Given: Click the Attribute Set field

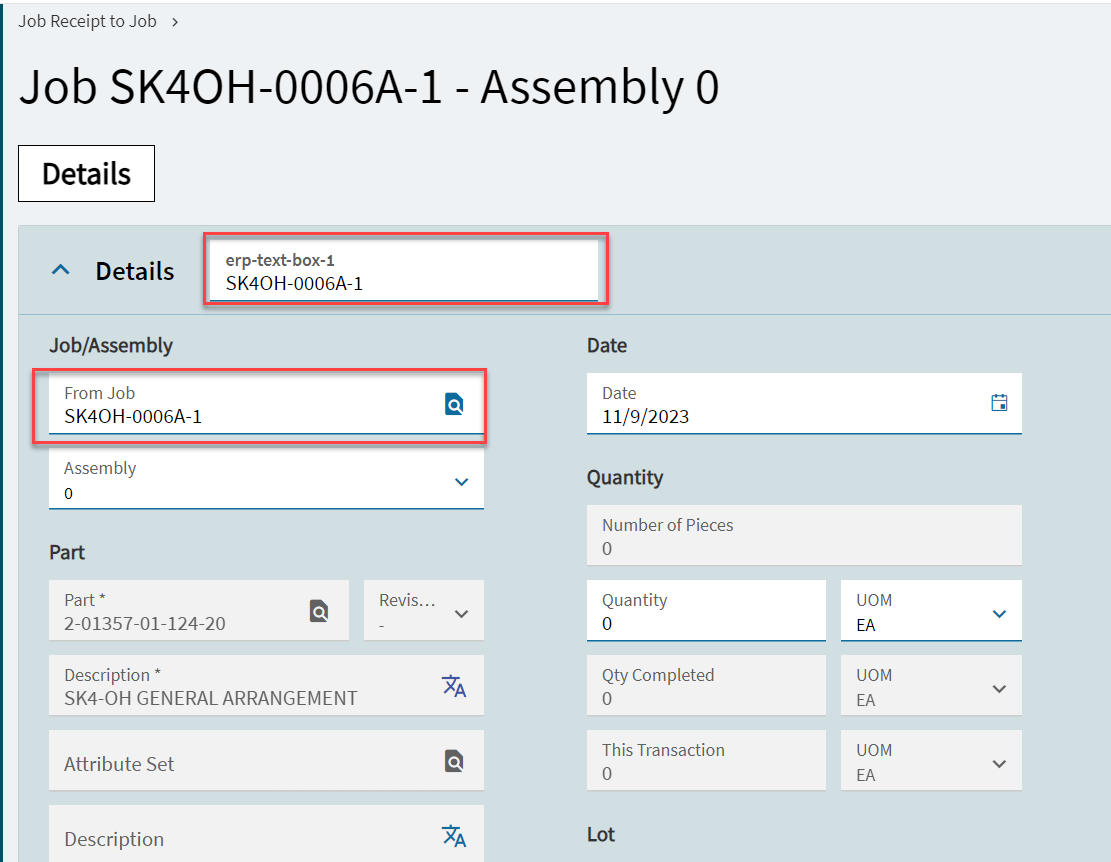Looking at the screenshot, I should 240,763.
